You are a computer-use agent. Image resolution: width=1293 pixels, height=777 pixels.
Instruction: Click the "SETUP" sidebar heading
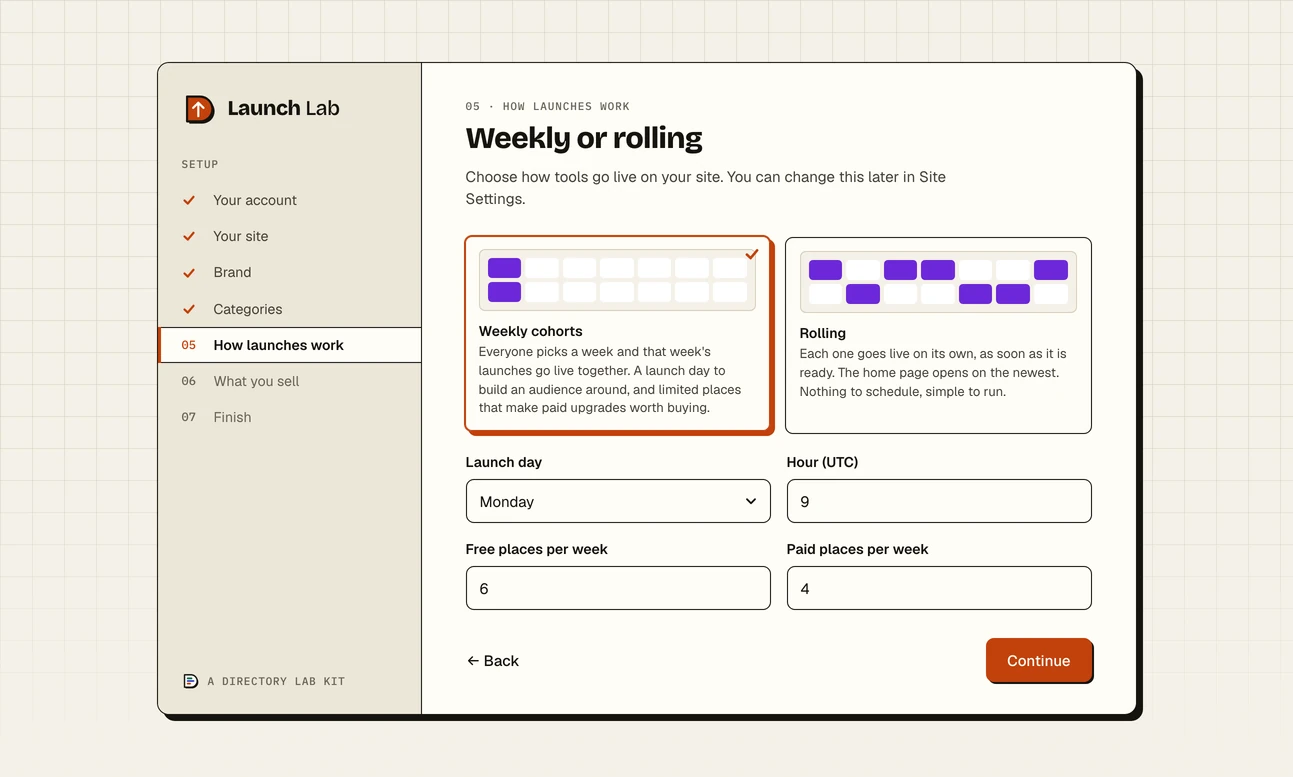(x=200, y=164)
